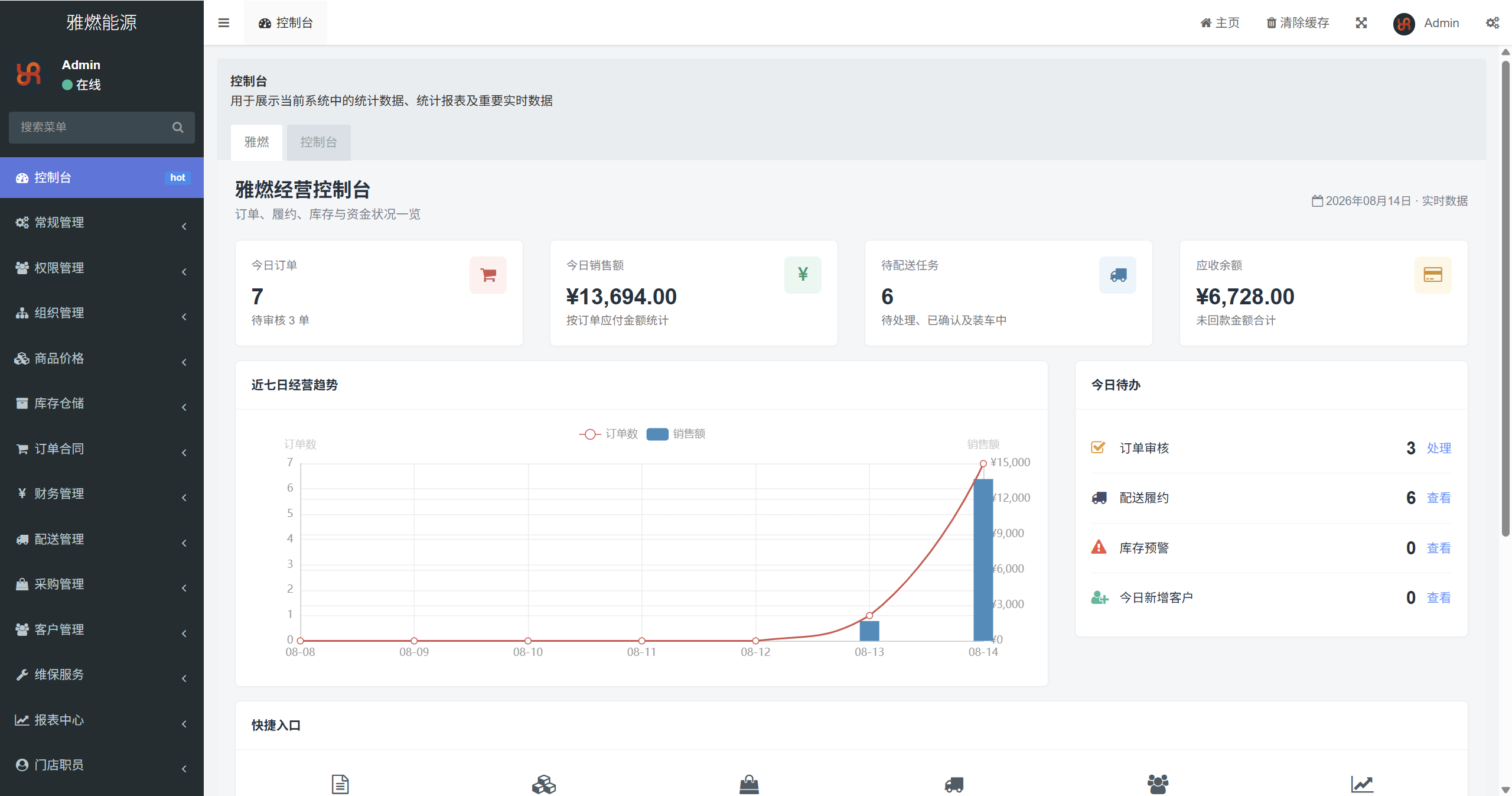The width and height of the screenshot is (1512, 796).
Task: Expand the 订单合同 sidebar menu
Action: (x=102, y=449)
